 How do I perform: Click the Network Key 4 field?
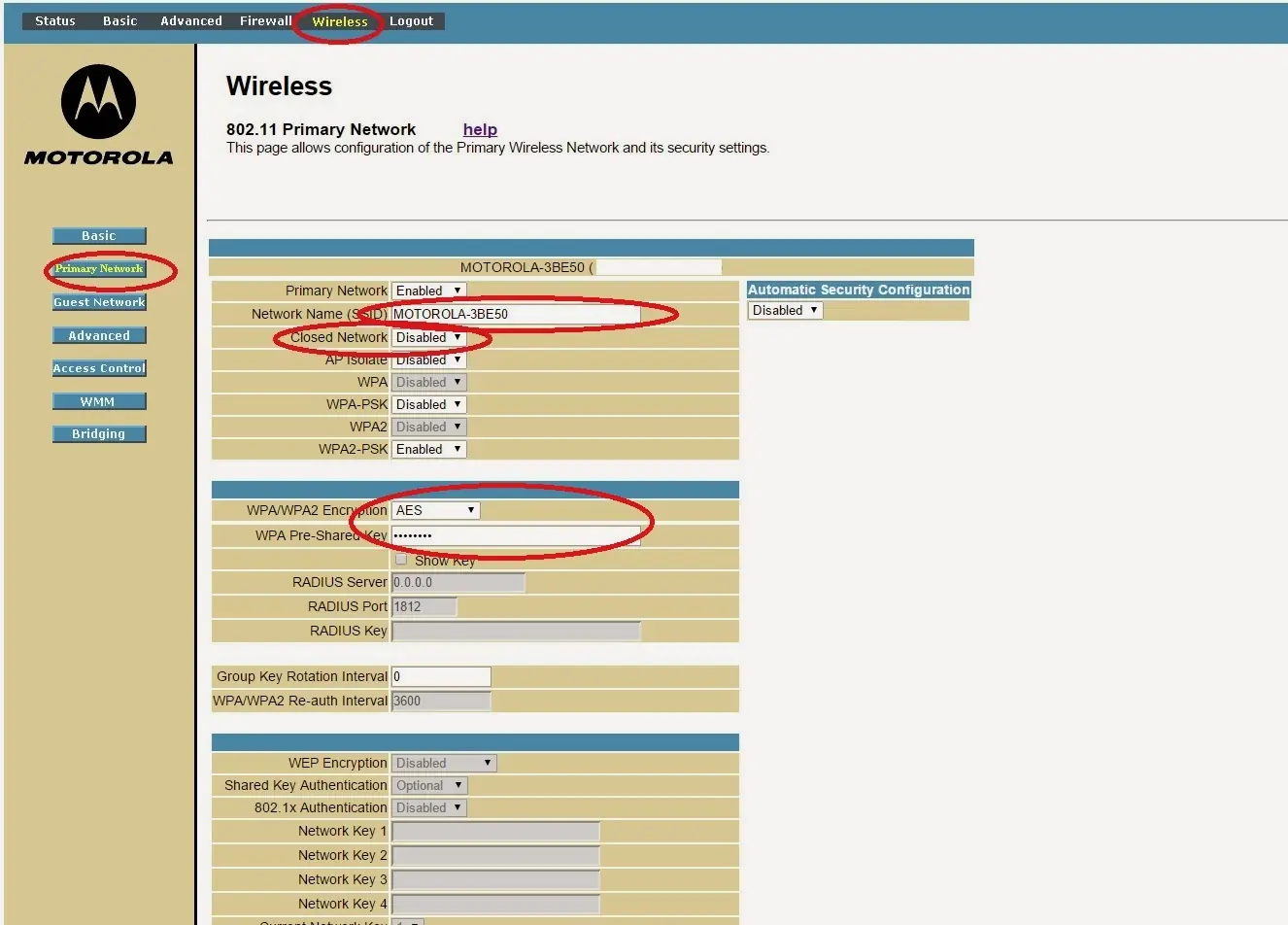point(495,904)
